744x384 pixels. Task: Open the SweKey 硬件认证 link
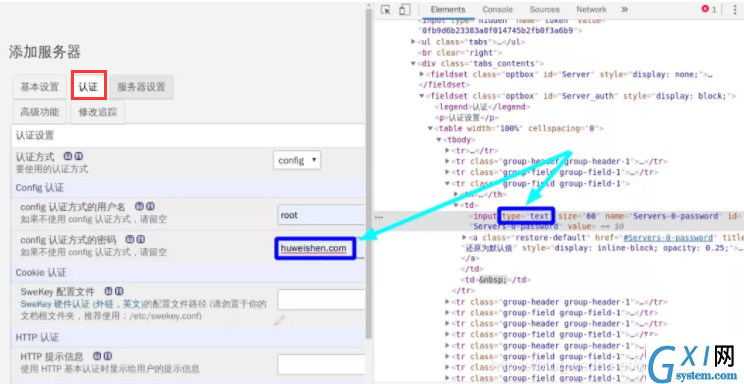(55, 304)
